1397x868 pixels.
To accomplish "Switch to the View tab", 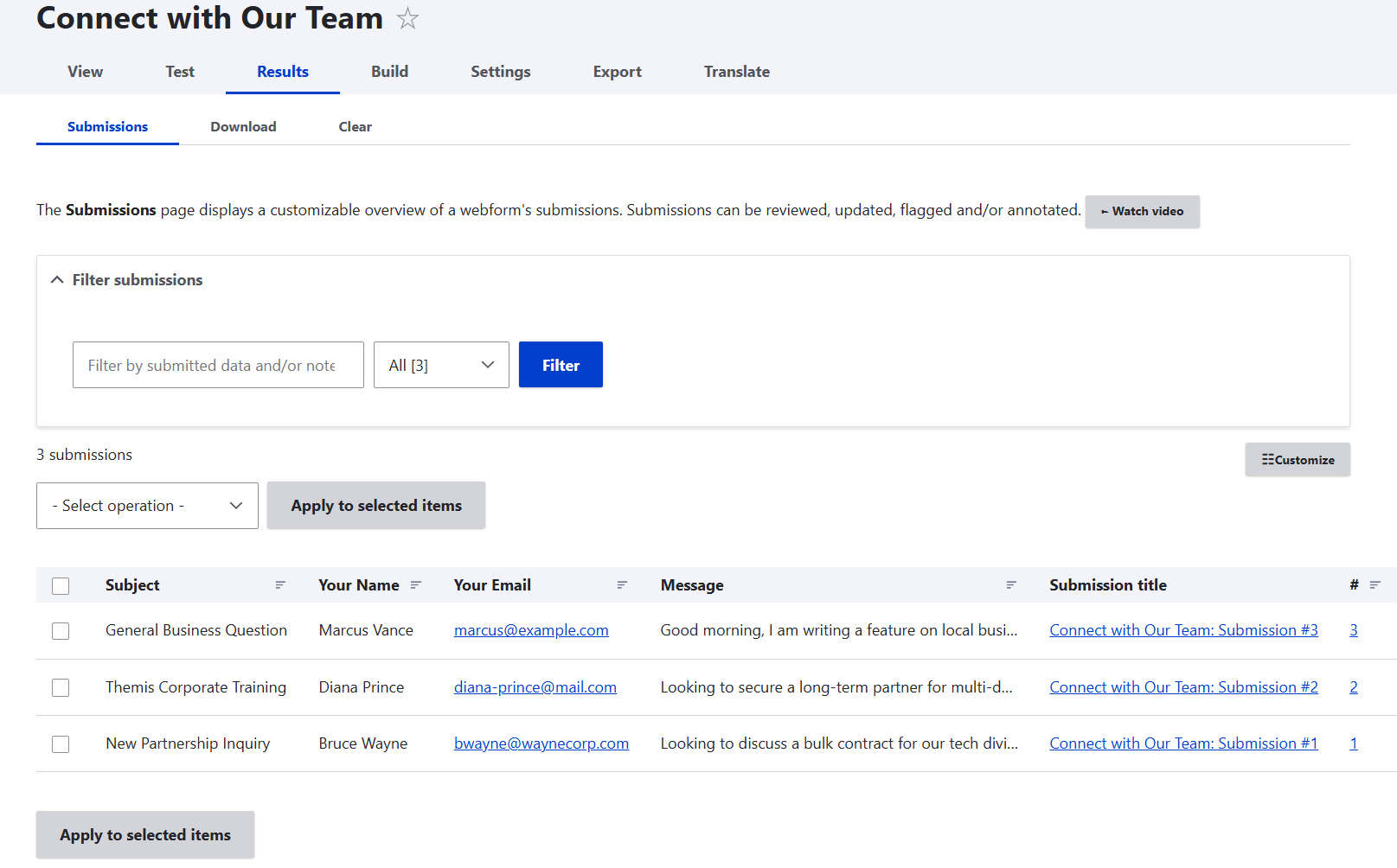I will [x=86, y=72].
